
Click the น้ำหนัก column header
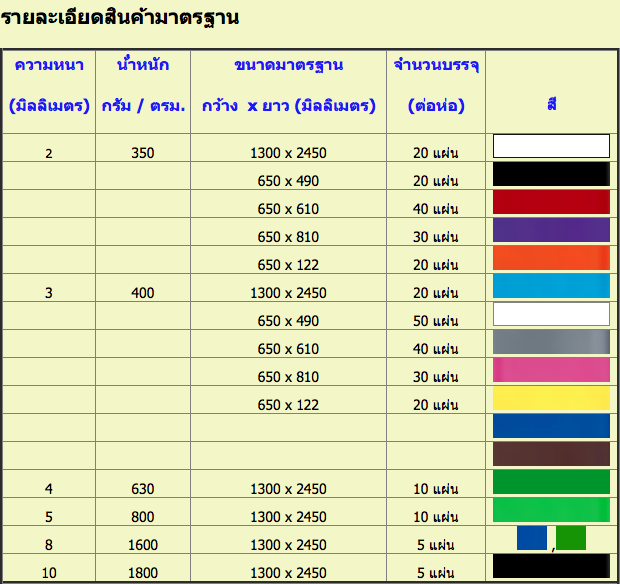coord(142,66)
